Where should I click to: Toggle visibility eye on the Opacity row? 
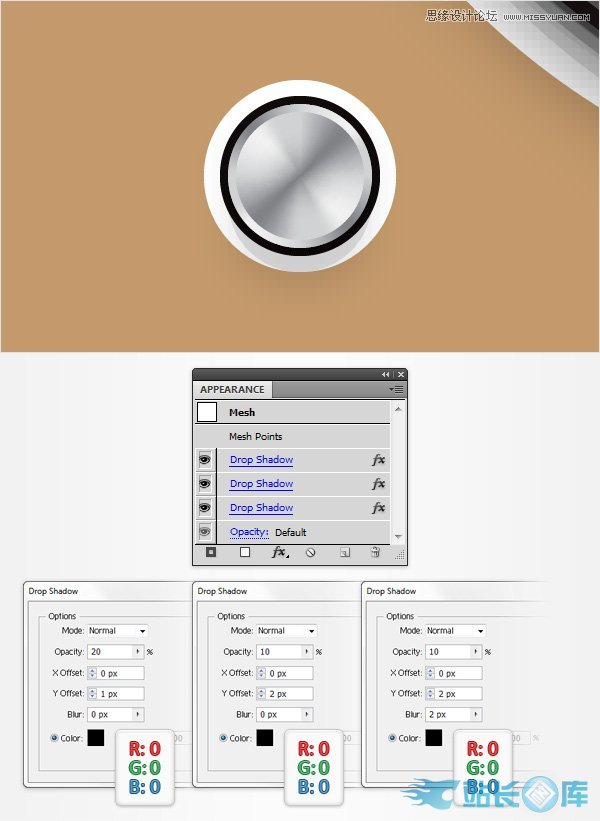[x=205, y=532]
